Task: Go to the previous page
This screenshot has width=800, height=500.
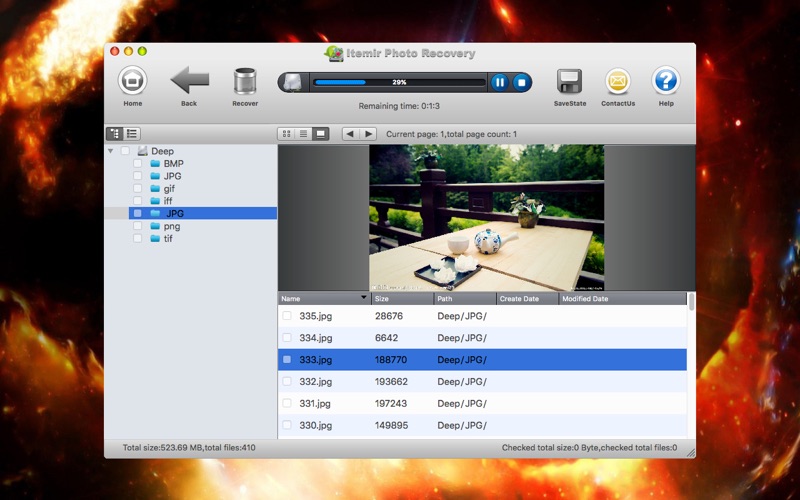Action: click(x=350, y=134)
